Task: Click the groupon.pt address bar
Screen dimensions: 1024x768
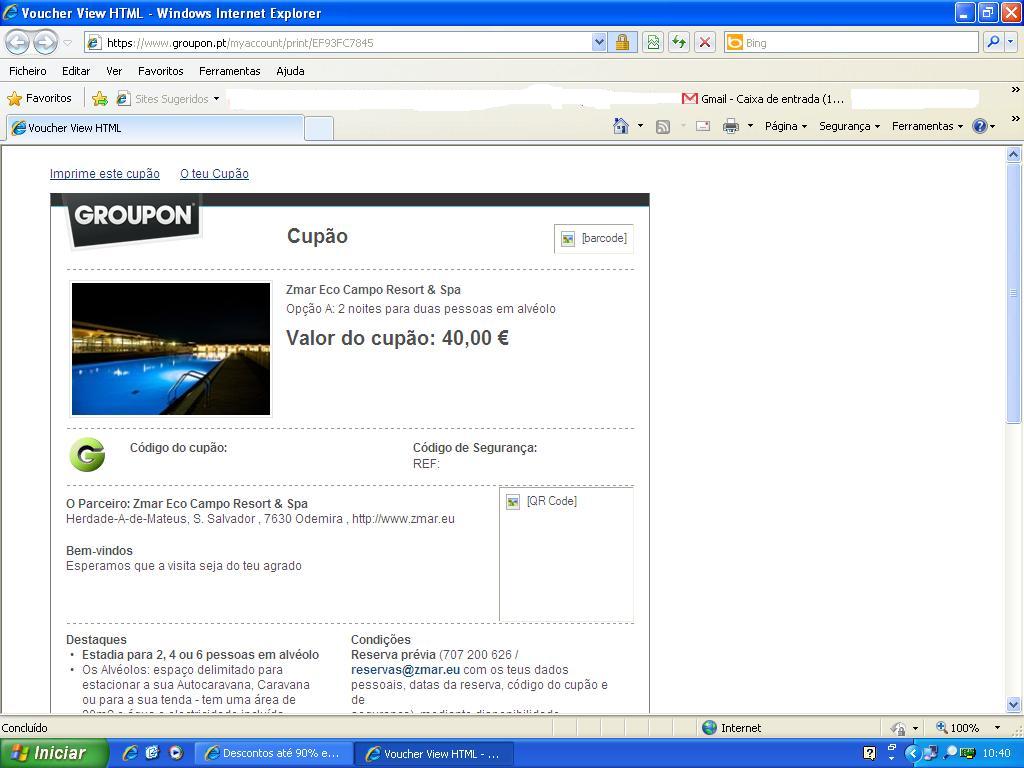Action: tap(338, 43)
